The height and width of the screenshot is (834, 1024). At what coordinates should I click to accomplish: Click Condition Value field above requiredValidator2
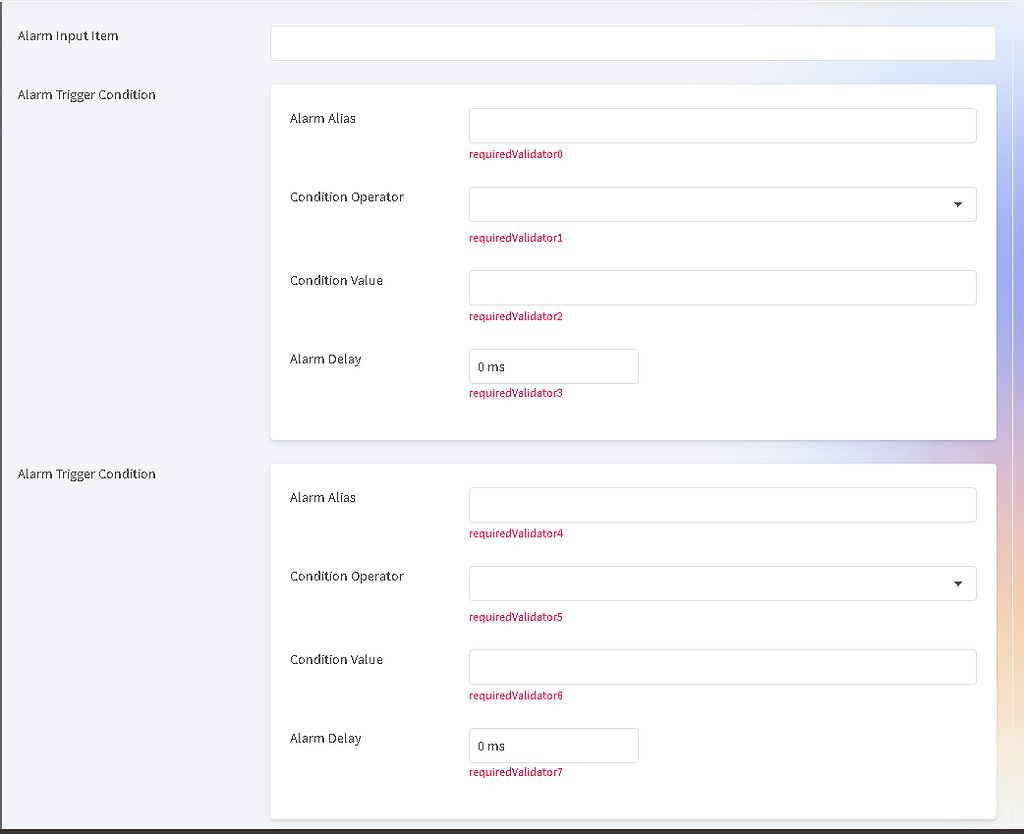pos(722,287)
